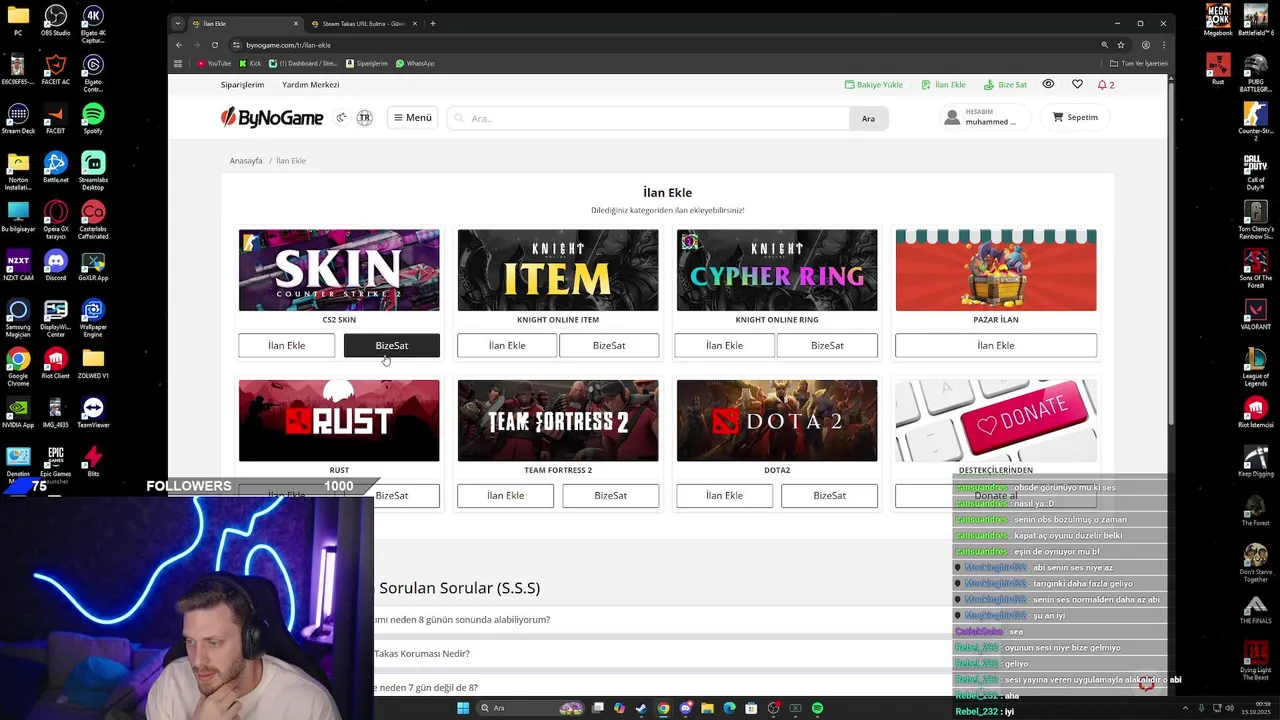Open YouTube bookmark
Viewport: 1280px width, 720px height.
(214, 63)
